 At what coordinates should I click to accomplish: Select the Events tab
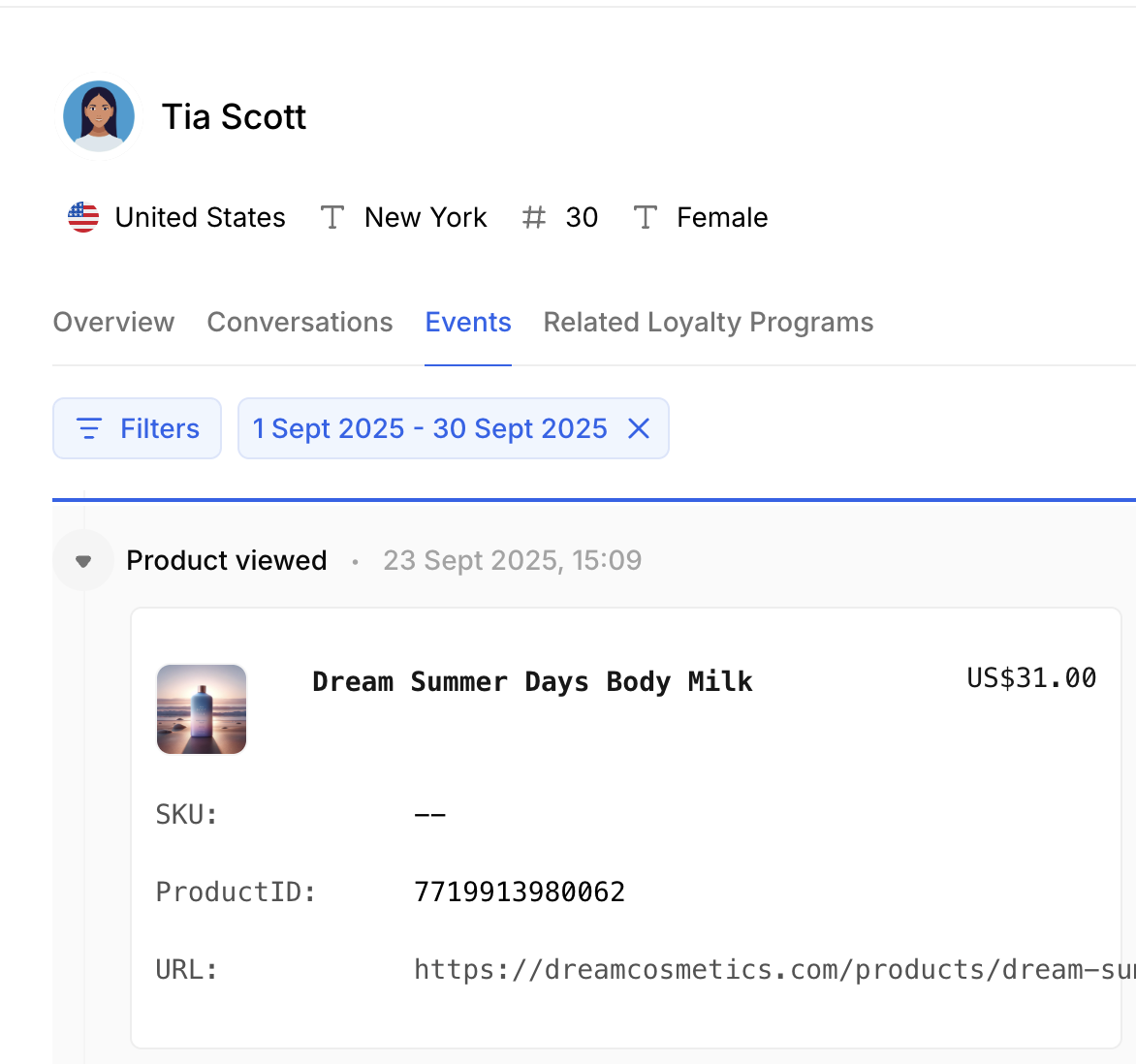pos(468,322)
